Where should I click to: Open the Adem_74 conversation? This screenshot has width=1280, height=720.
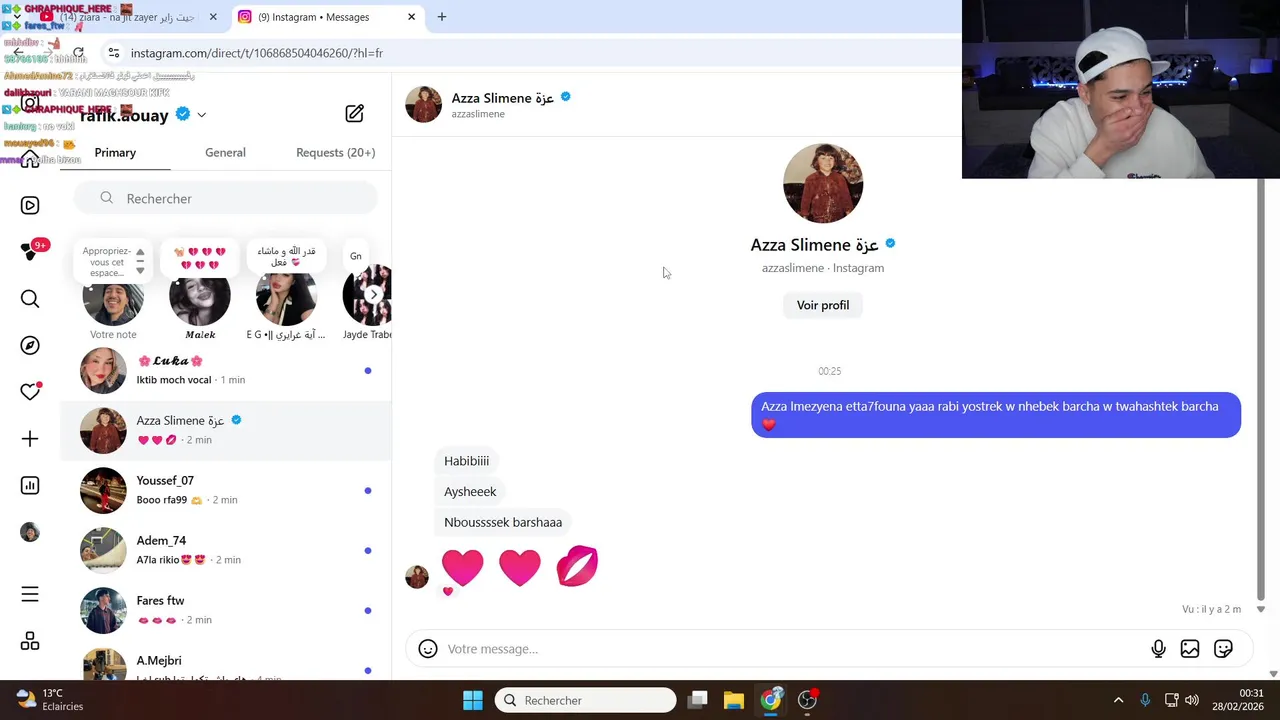(x=225, y=550)
